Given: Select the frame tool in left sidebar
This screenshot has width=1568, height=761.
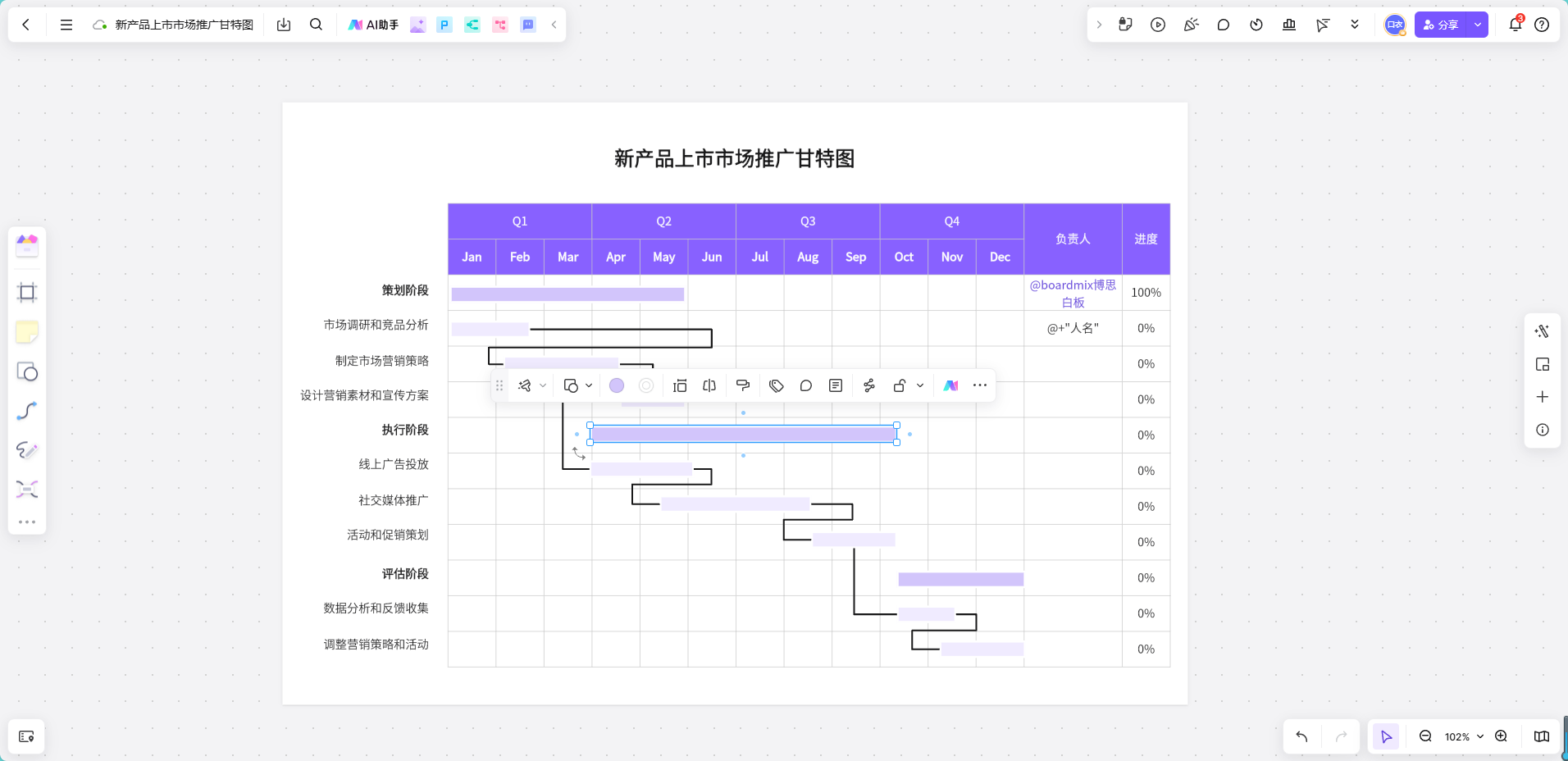Looking at the screenshot, I should pos(27,293).
